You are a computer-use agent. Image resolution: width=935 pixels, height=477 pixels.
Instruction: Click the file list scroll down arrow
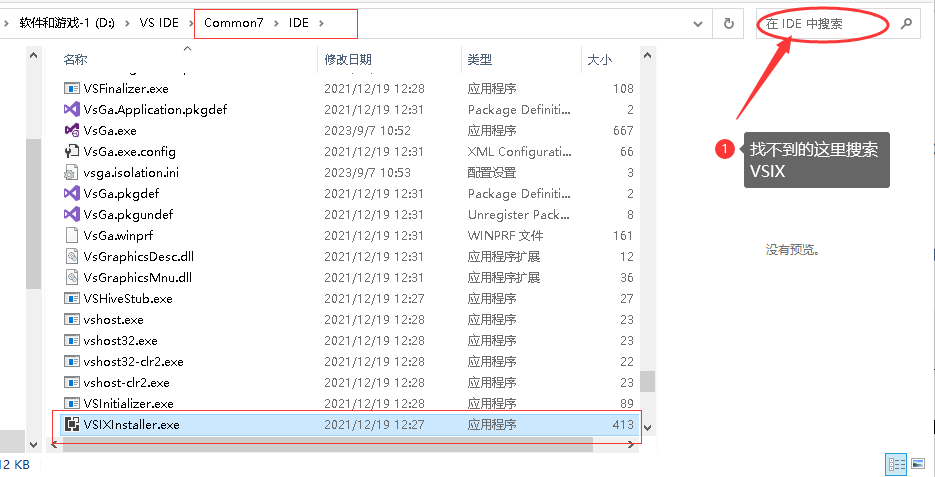648,427
